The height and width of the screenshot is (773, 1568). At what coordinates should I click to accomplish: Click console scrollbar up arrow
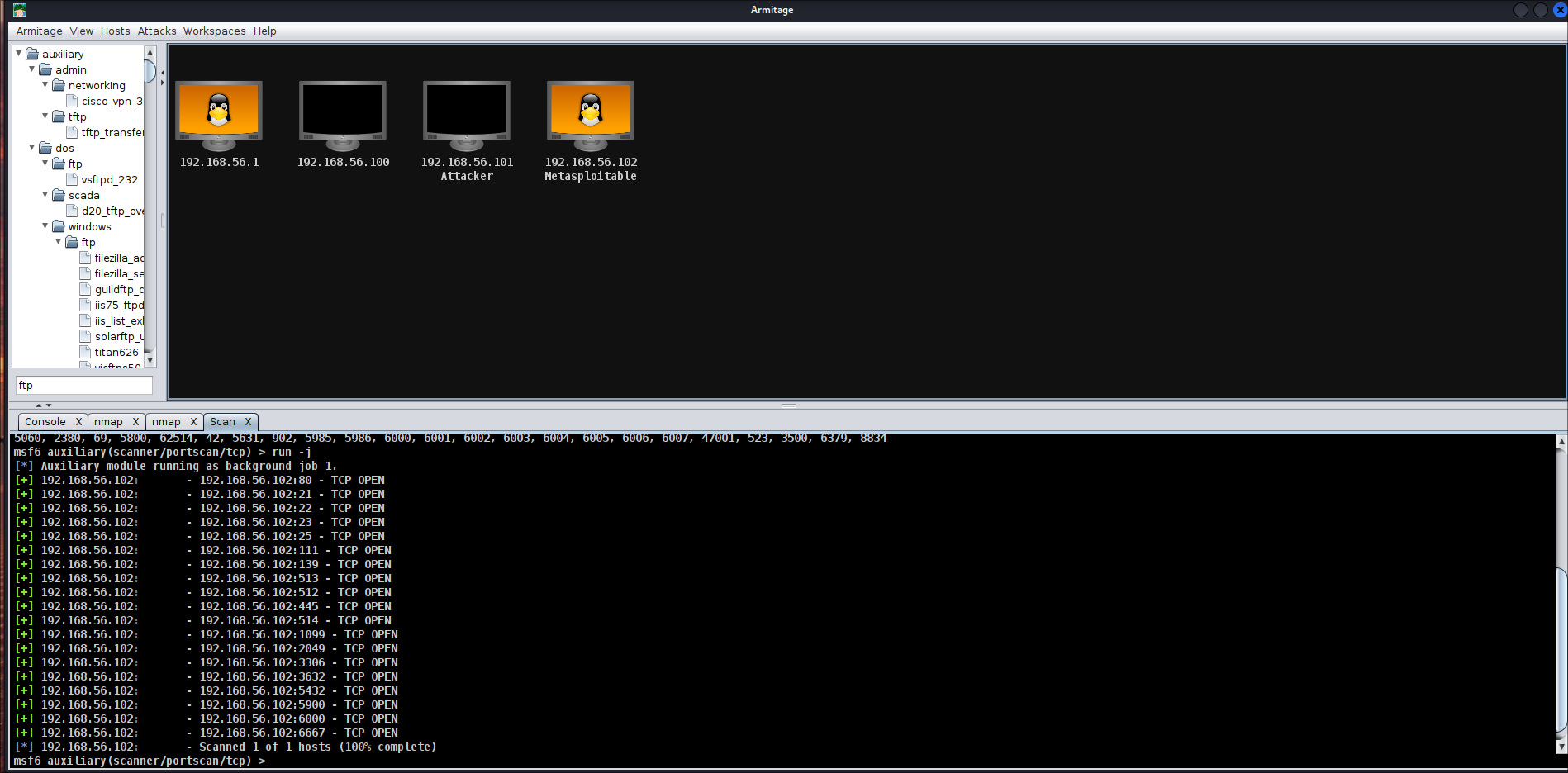tap(1561, 442)
